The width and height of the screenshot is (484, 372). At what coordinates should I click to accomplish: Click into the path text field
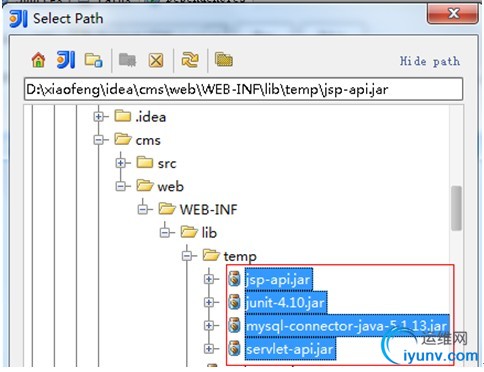243,89
